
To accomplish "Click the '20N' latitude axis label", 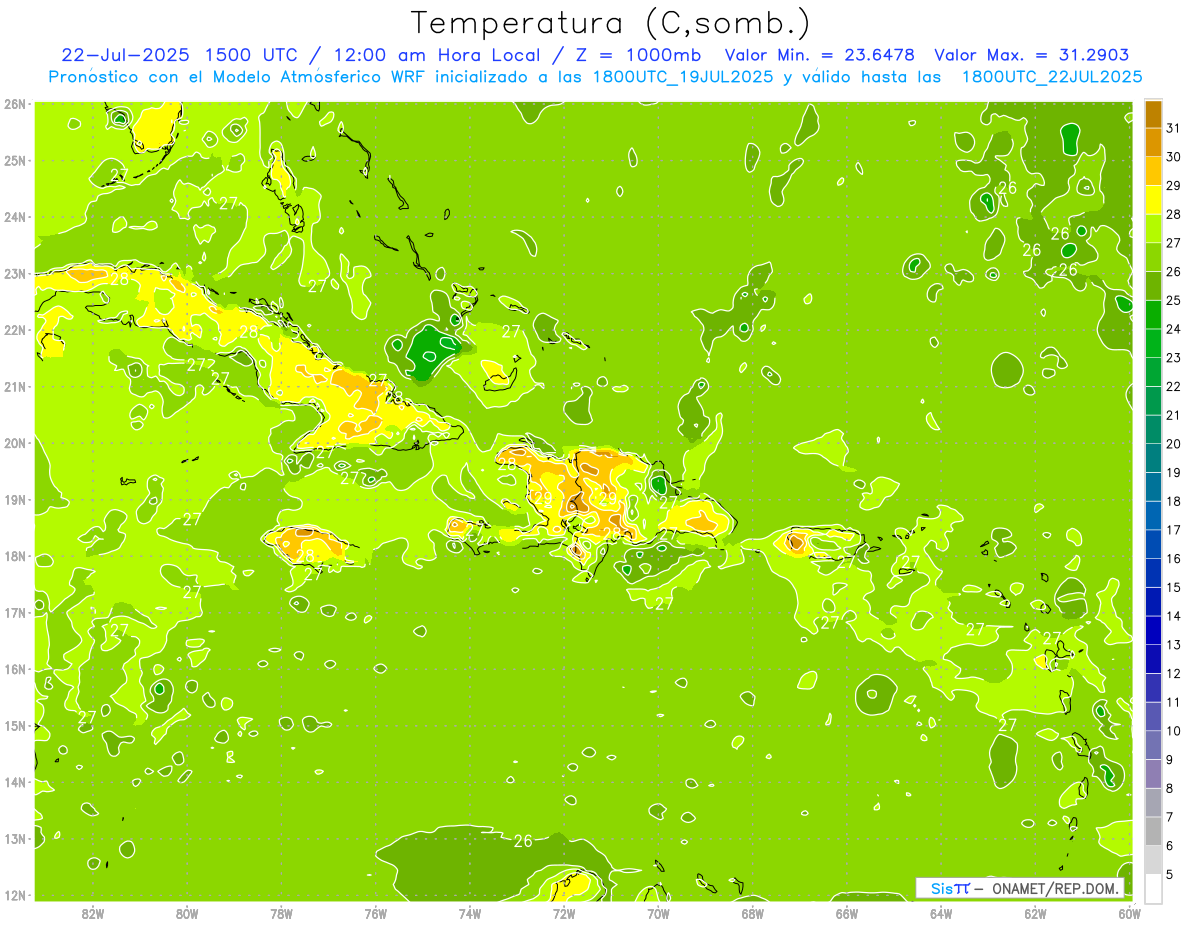I will (x=15, y=443).
